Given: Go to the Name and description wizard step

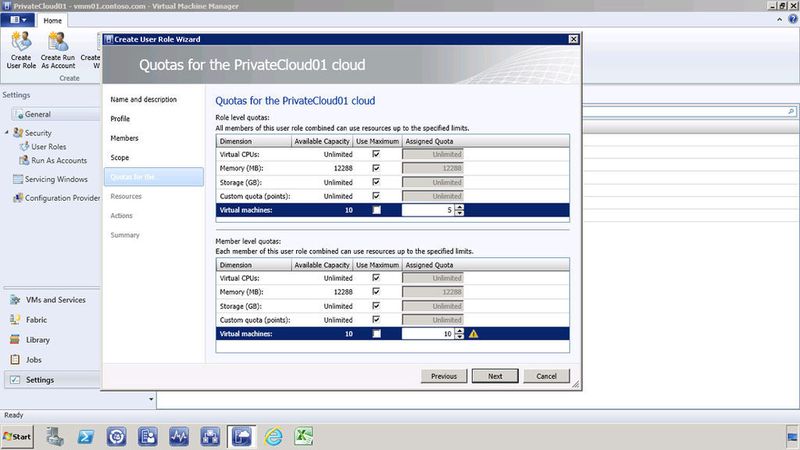Looking at the screenshot, I should (143, 99).
